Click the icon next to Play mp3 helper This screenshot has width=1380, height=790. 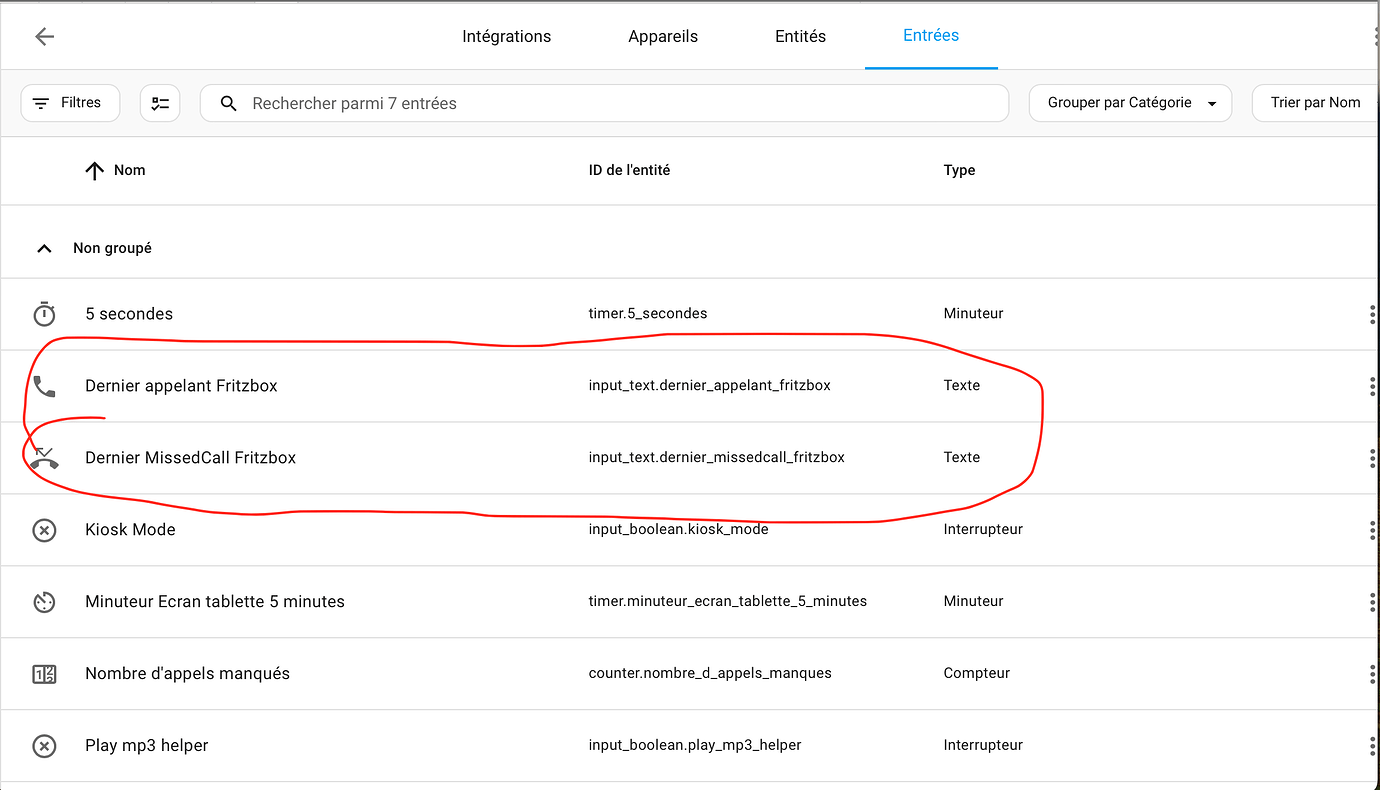[44, 745]
